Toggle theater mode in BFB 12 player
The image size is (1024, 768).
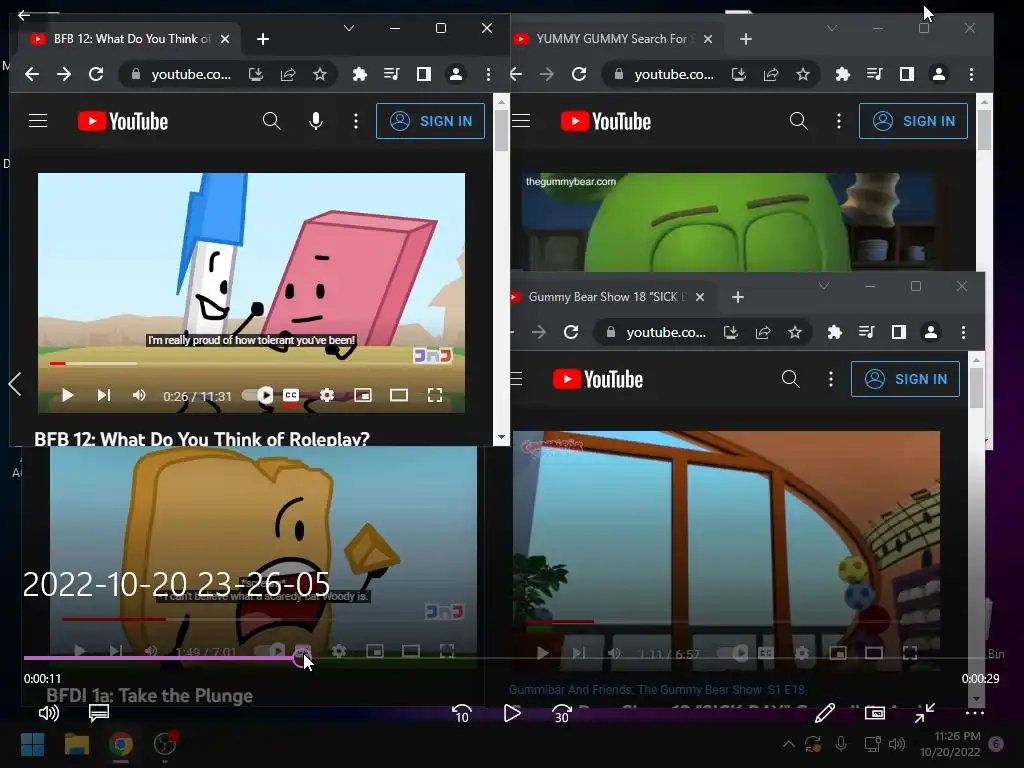coord(399,395)
